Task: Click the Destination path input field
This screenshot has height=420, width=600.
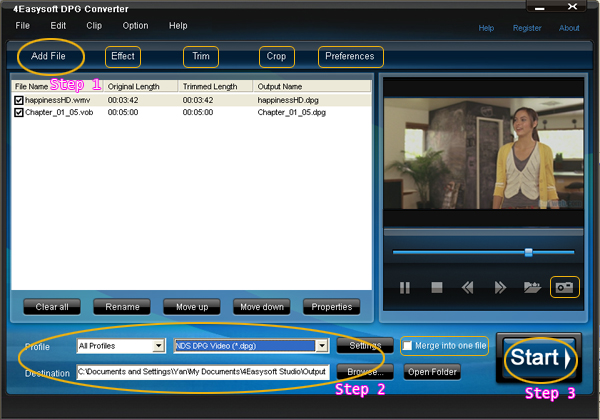Action: [203, 372]
